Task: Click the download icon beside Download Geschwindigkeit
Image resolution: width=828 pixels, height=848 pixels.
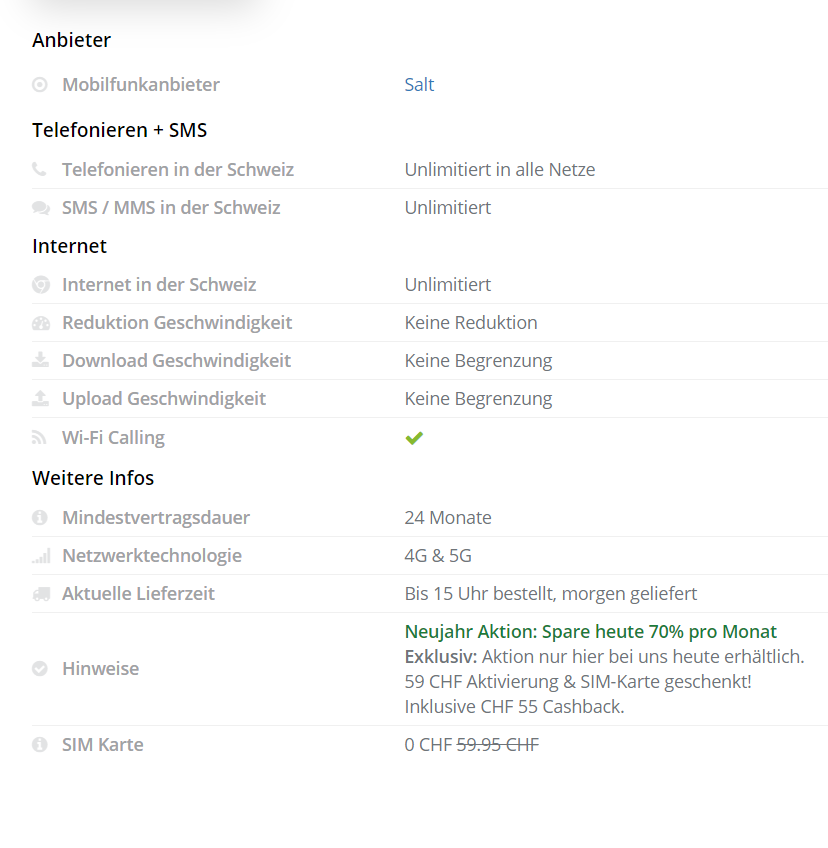Action: tap(40, 361)
